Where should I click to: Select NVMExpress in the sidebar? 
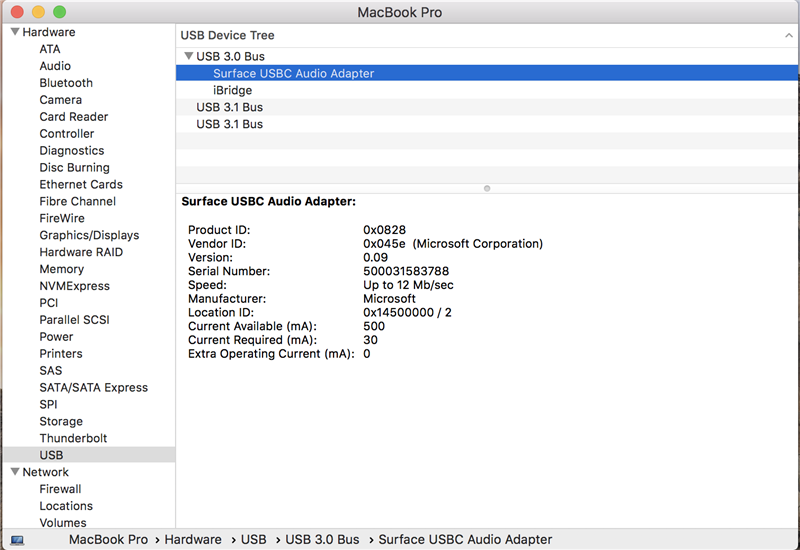click(x=74, y=286)
